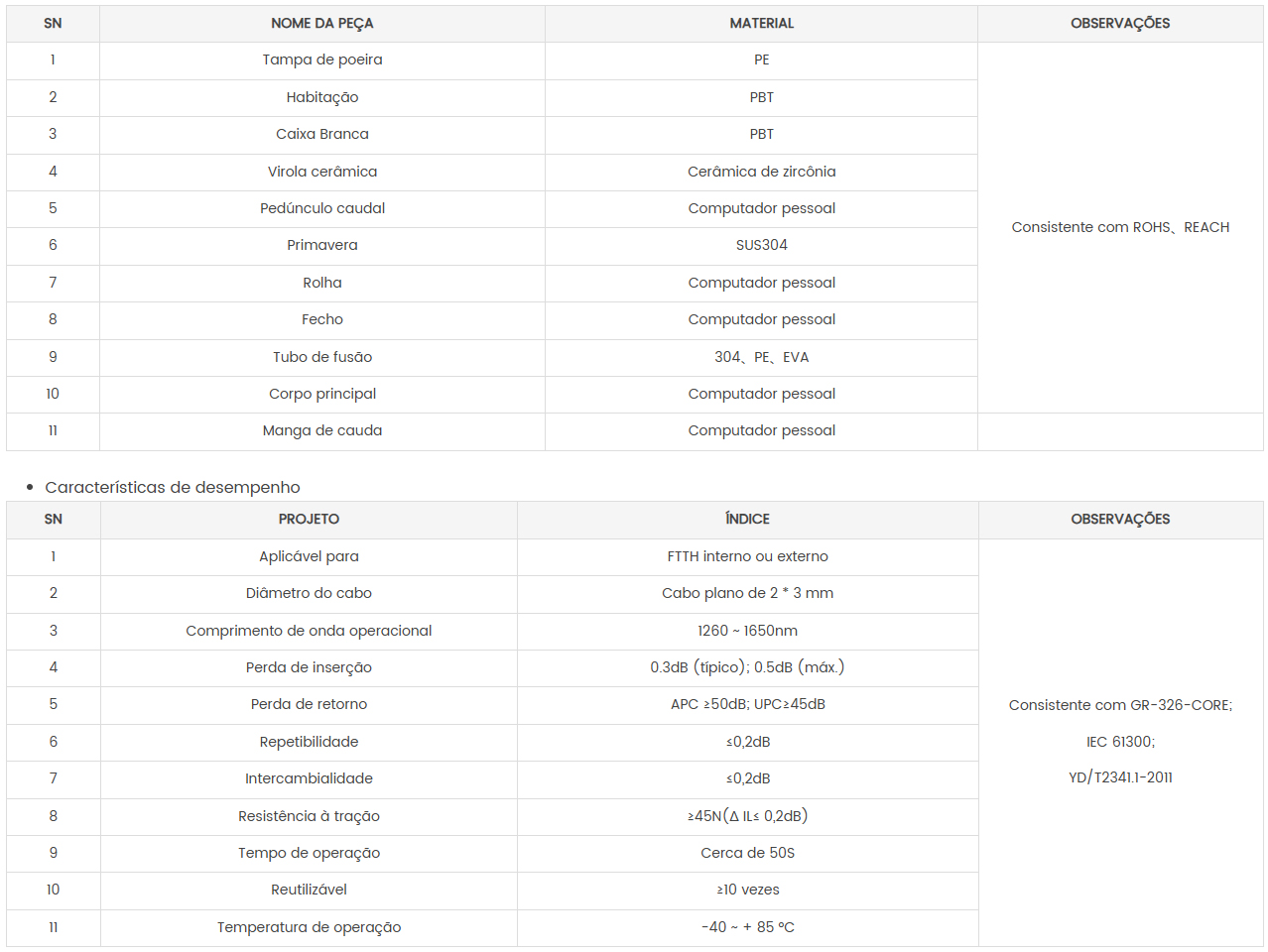Image resolution: width=1268 pixels, height=952 pixels.
Task: Click the "ÍNDICE" column header
Action: [747, 520]
